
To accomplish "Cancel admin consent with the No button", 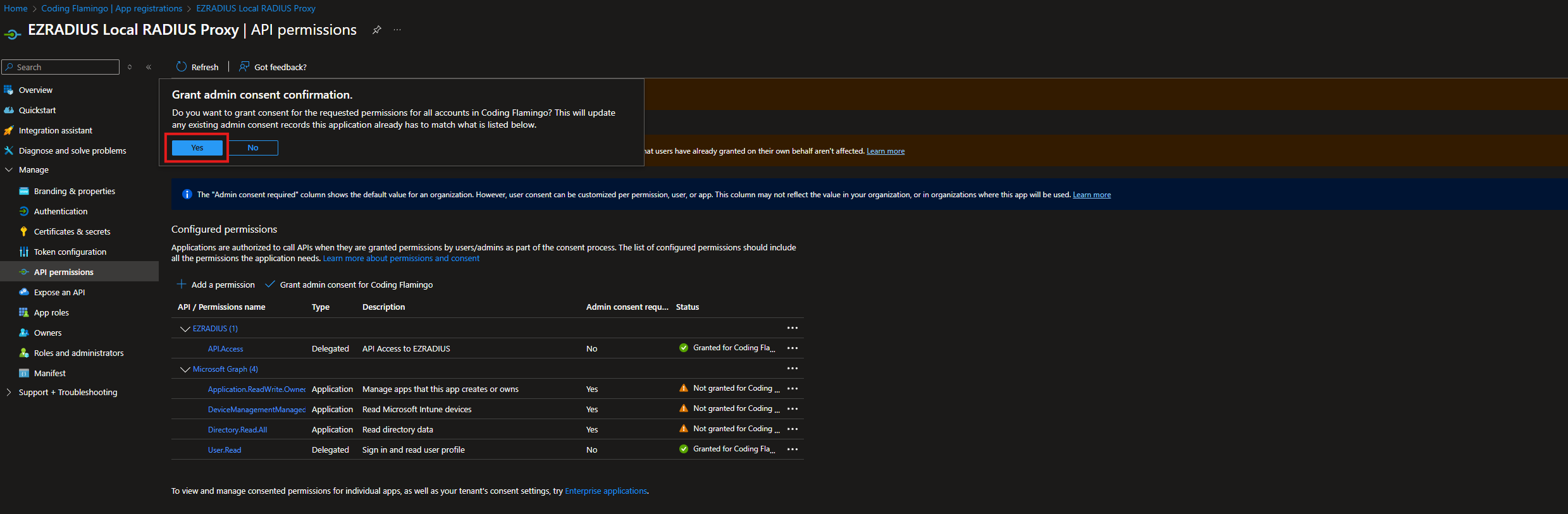I will (x=253, y=148).
